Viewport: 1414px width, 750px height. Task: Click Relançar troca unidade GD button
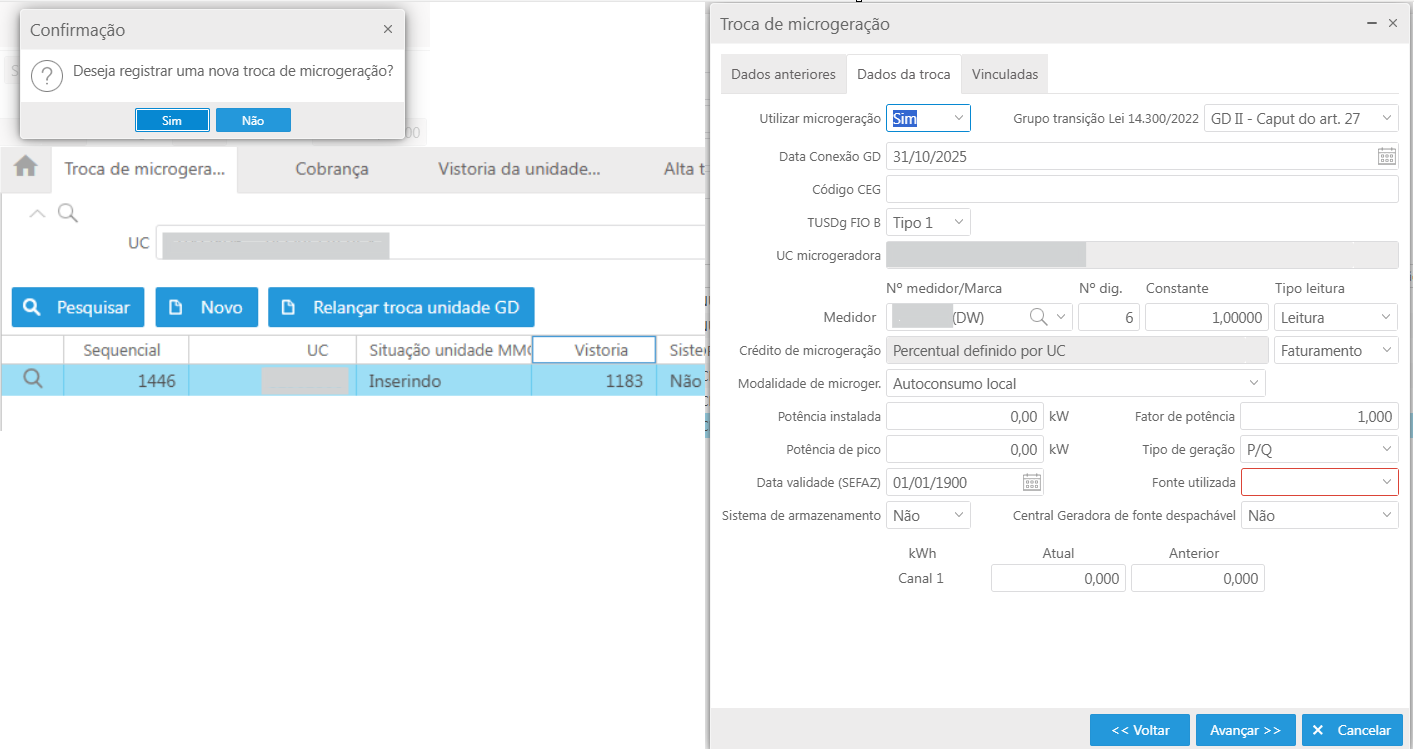401,308
